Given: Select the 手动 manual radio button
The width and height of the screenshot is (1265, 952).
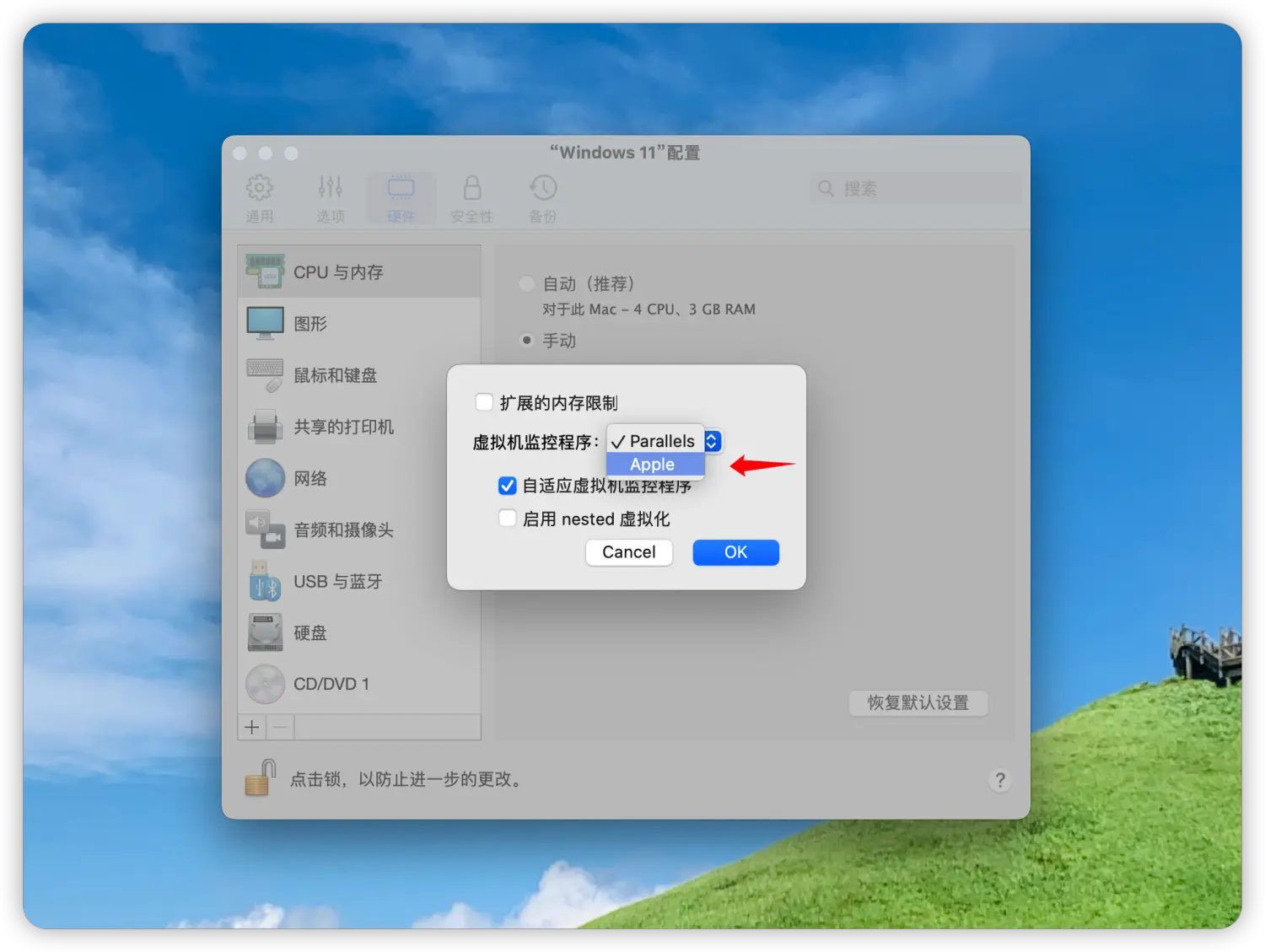Looking at the screenshot, I should coord(527,340).
